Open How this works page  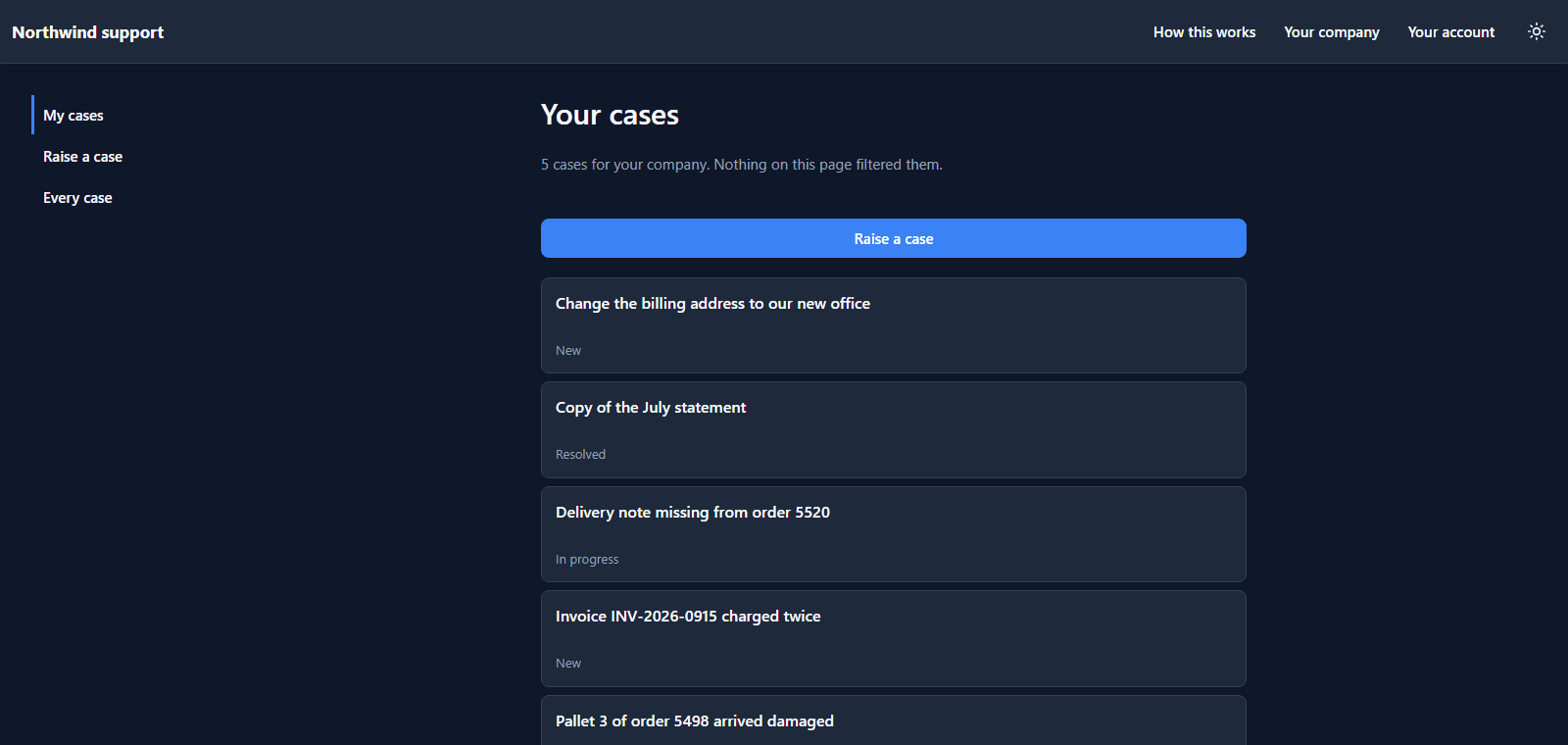(x=1204, y=32)
